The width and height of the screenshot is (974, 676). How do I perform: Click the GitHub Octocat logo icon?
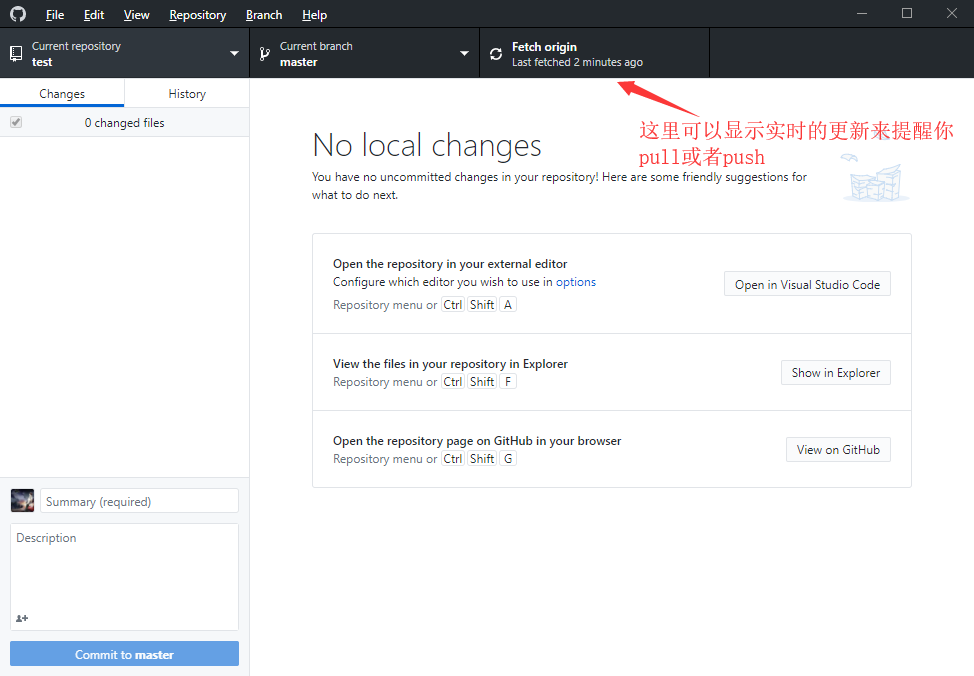(18, 14)
